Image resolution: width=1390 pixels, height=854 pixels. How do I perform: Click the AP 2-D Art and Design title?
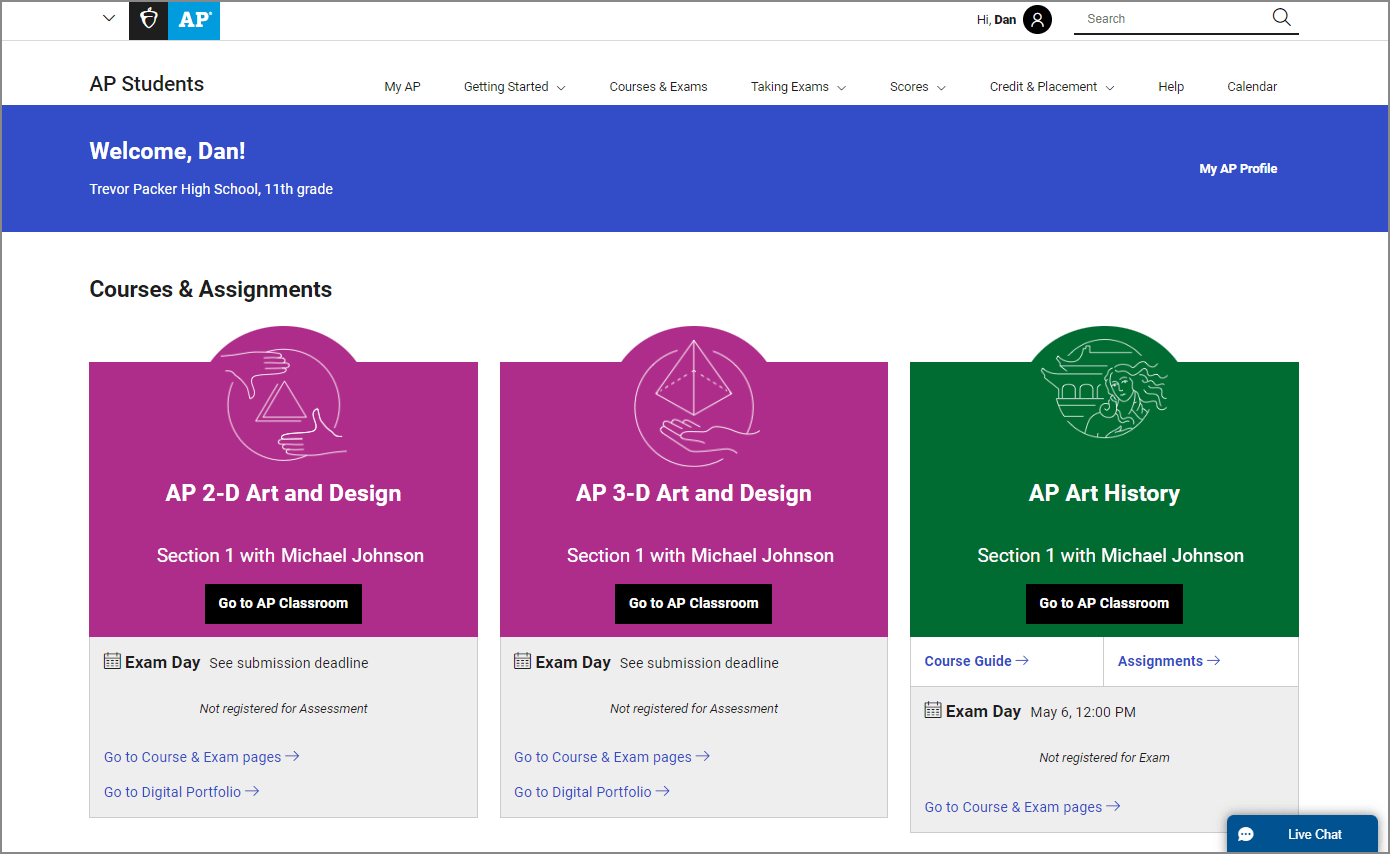(x=283, y=494)
